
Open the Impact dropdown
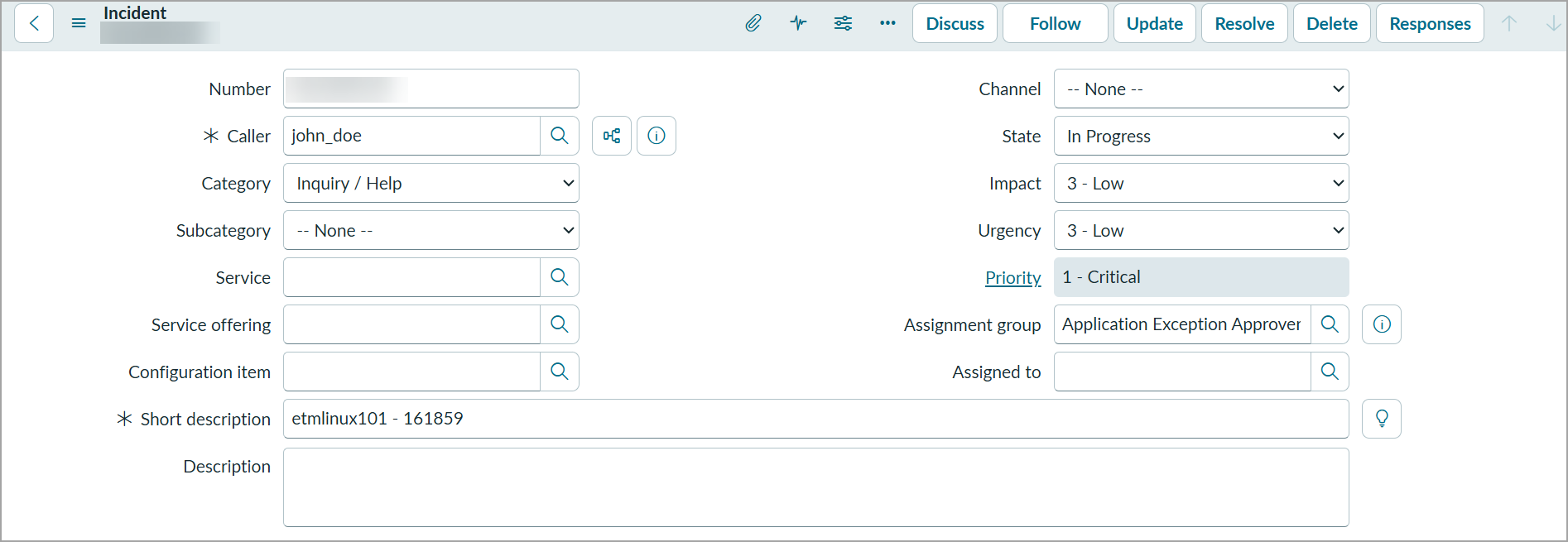point(1201,183)
